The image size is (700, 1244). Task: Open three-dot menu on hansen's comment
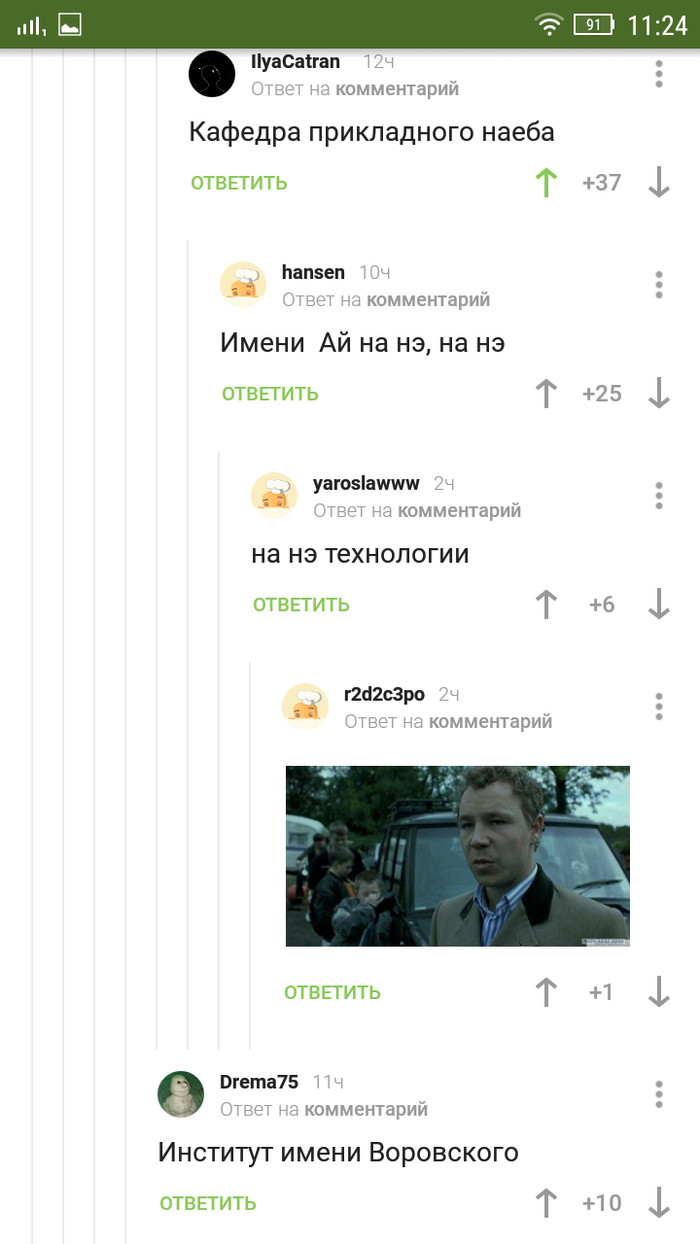(659, 284)
